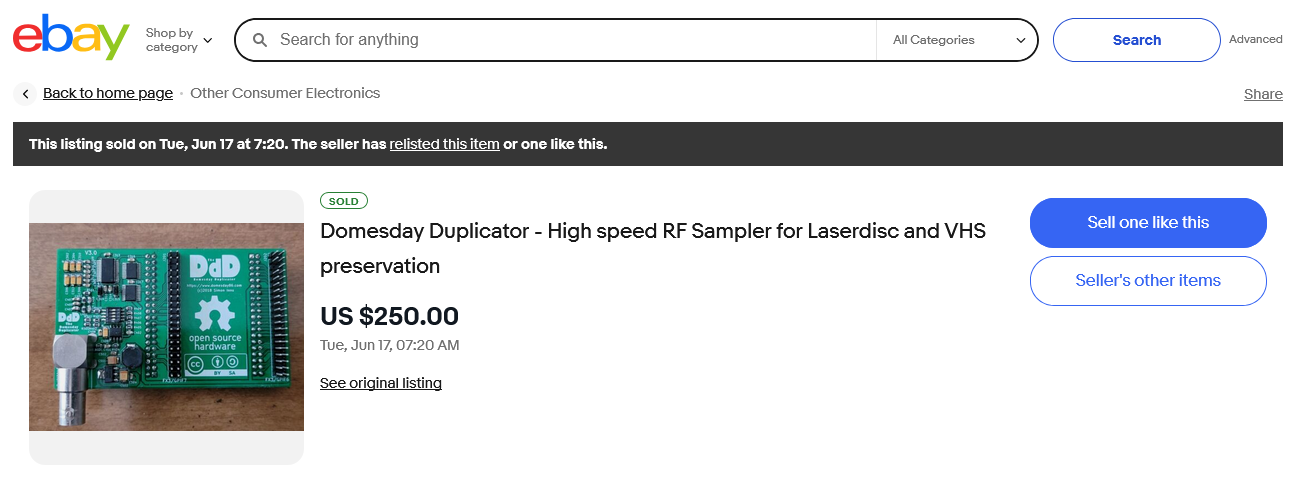This screenshot has height=477, width=1297.
Task: Click the back arrow circle icon
Action: click(25, 94)
